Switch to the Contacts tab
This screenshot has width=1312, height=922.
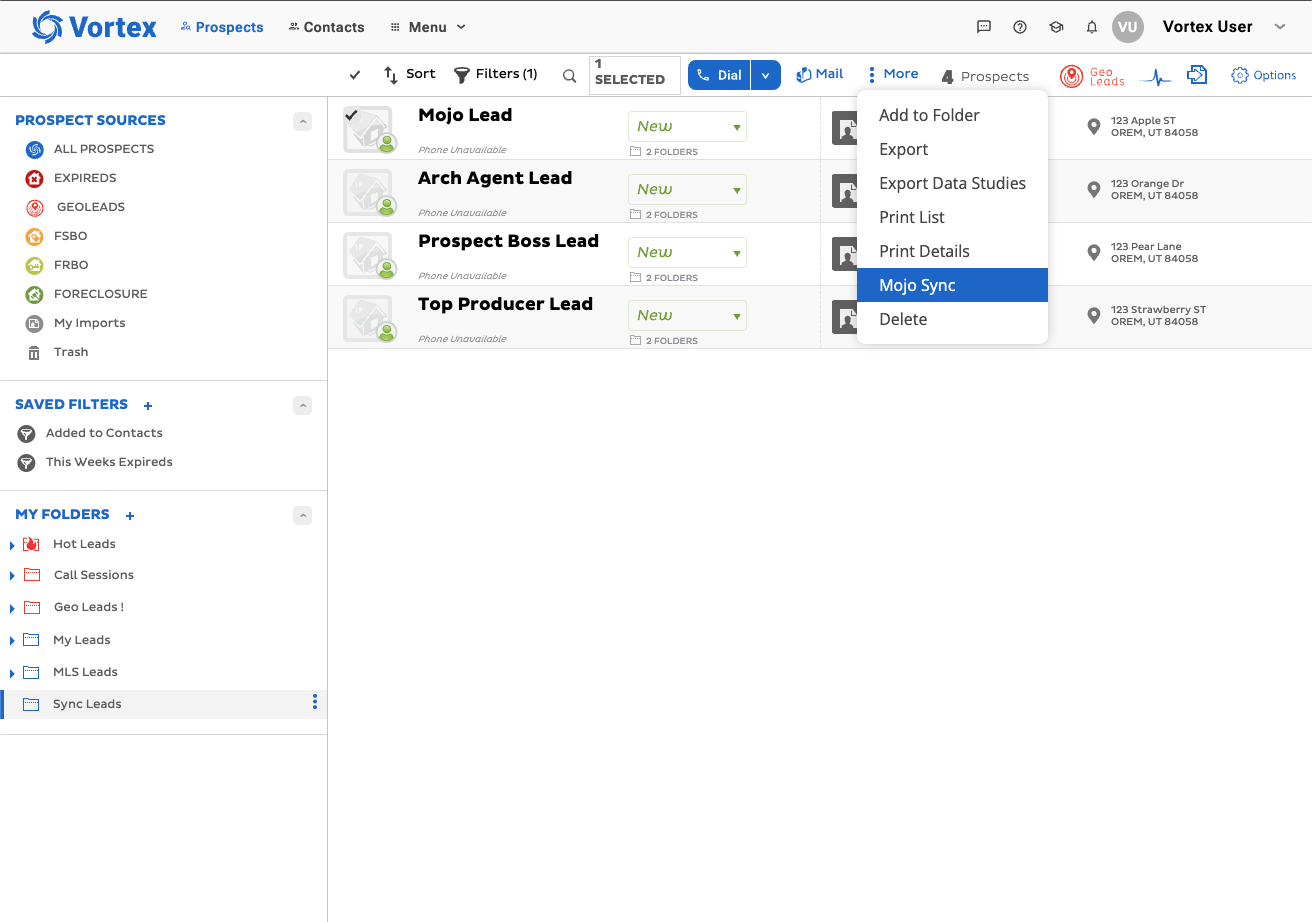point(326,27)
